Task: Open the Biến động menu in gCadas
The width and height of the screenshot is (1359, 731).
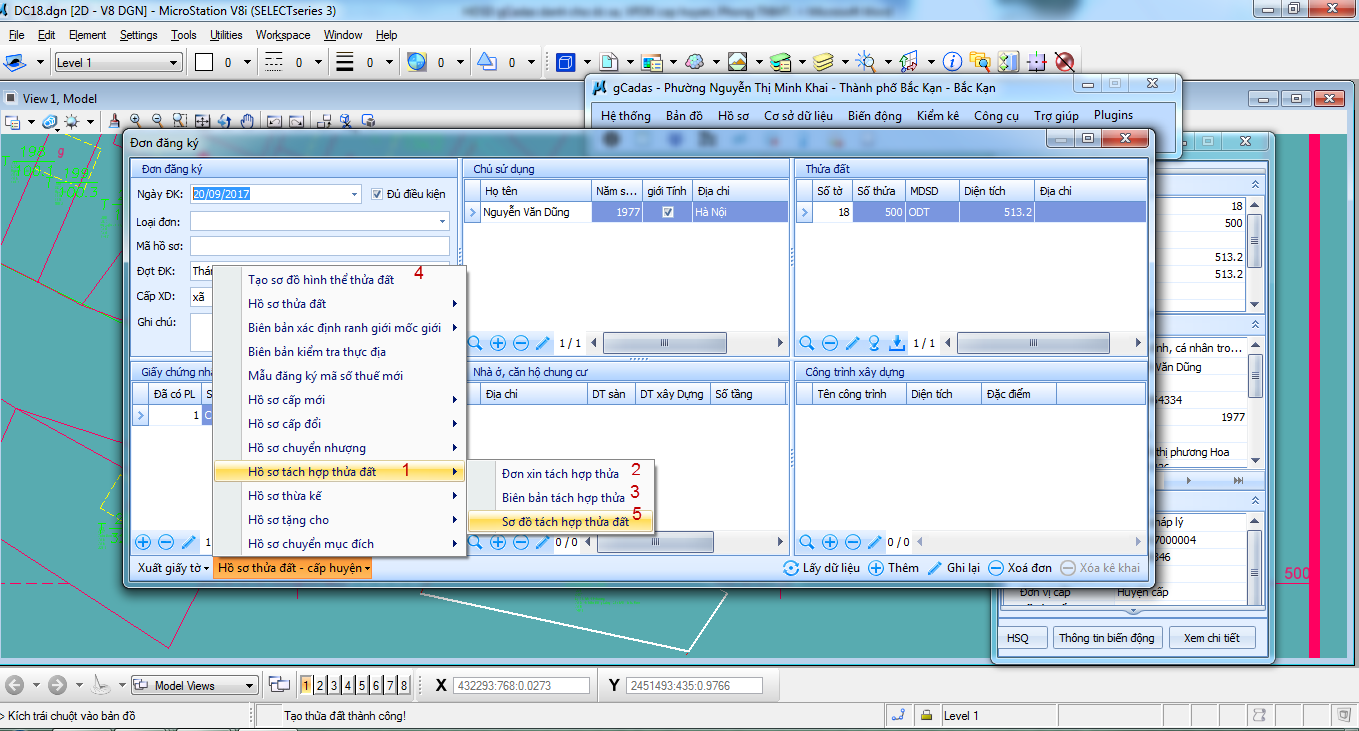Action: click(x=874, y=115)
